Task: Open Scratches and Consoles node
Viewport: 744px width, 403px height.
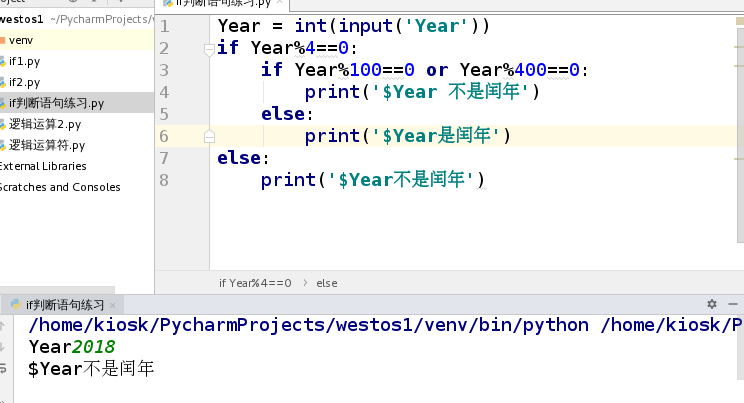Action: pos(60,187)
